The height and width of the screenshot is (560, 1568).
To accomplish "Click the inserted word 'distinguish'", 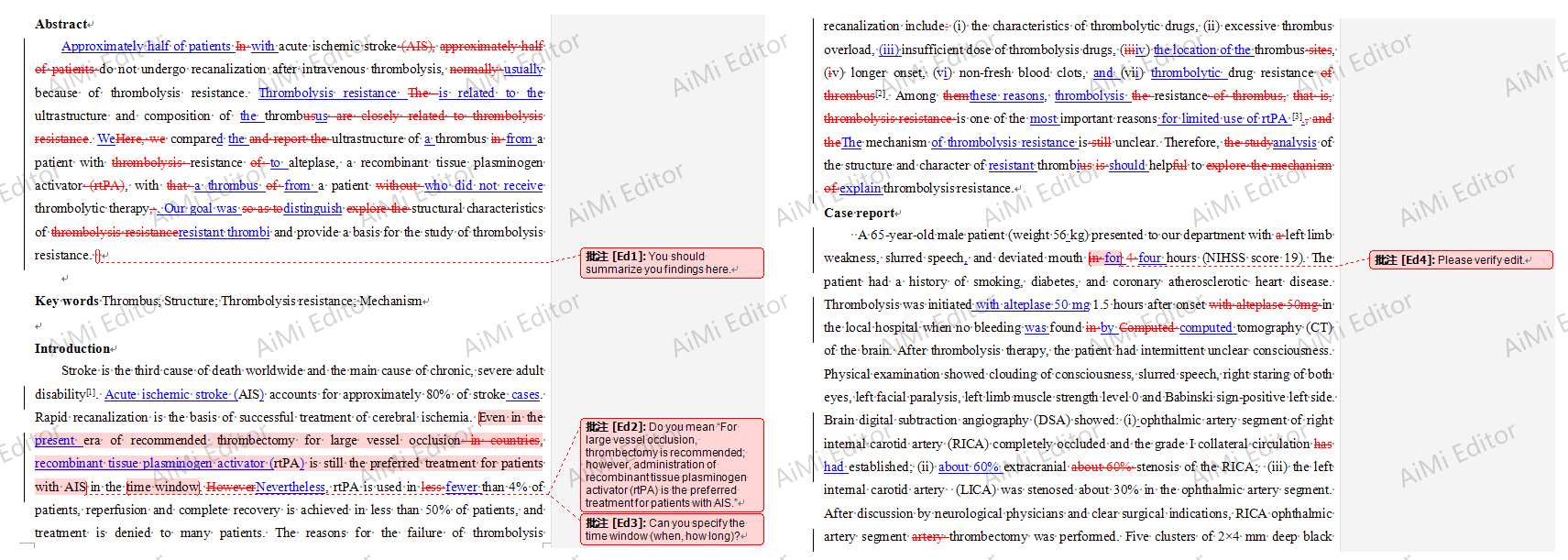I will 313,208.
